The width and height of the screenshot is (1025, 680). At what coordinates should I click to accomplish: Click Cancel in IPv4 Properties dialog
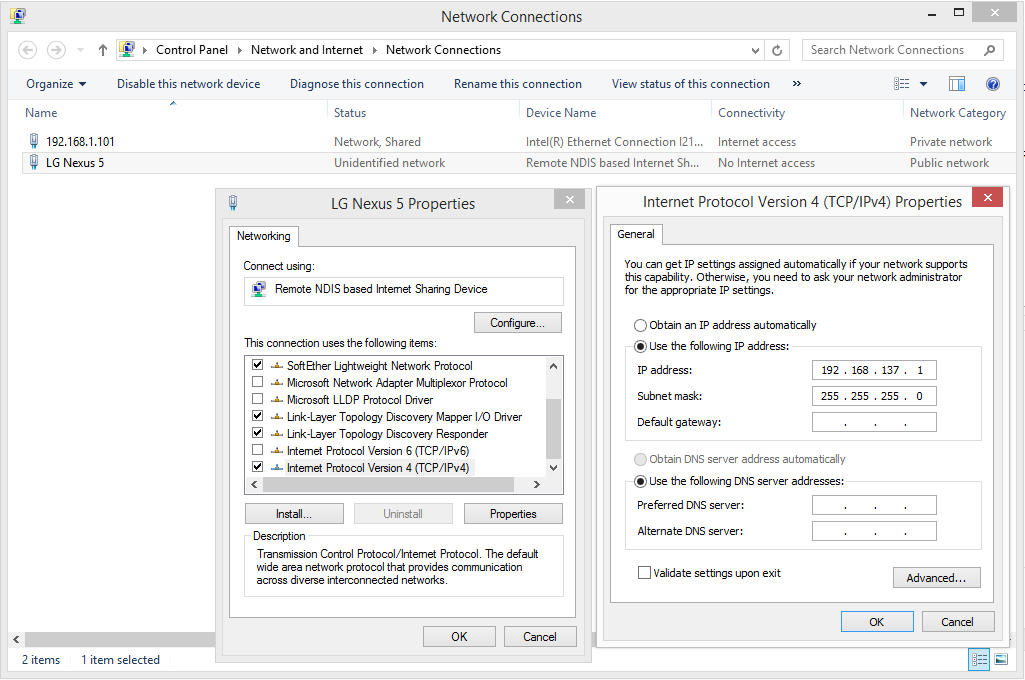tap(958, 622)
